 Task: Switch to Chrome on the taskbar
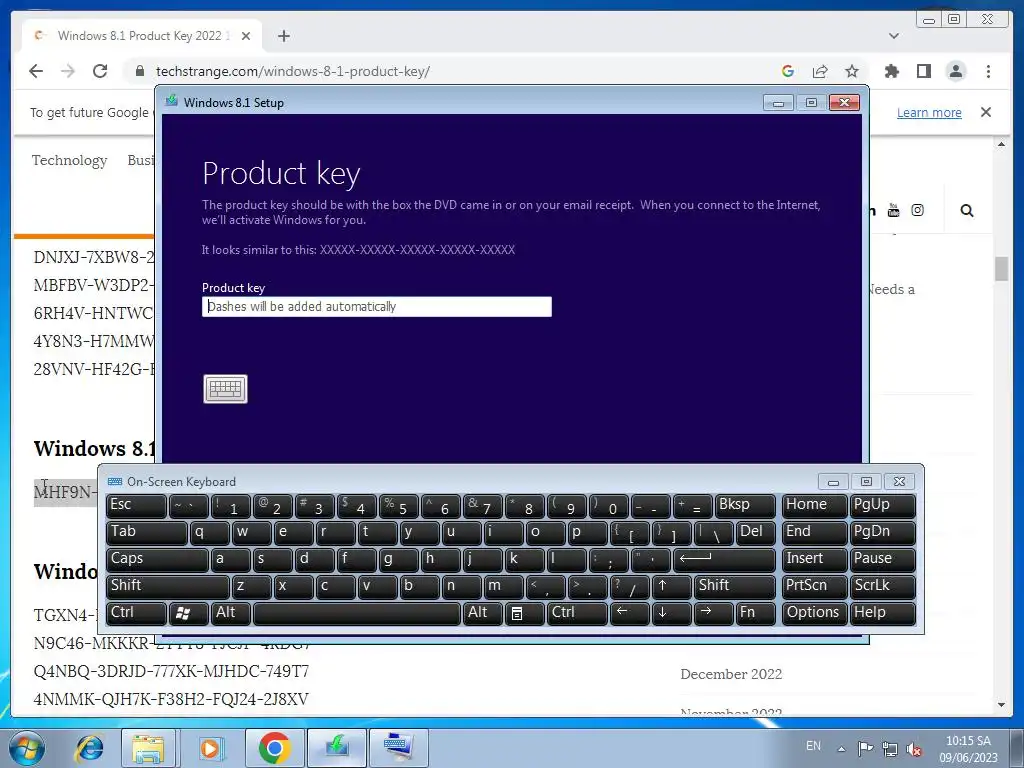click(x=274, y=748)
